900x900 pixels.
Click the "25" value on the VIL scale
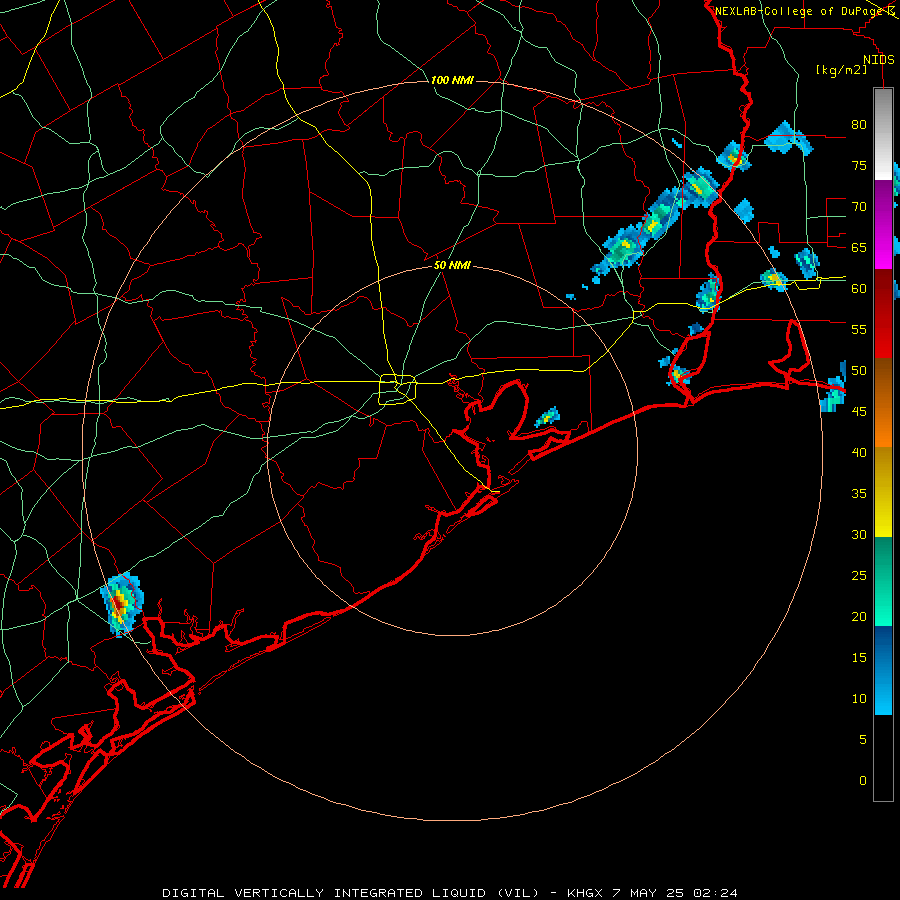(859, 576)
